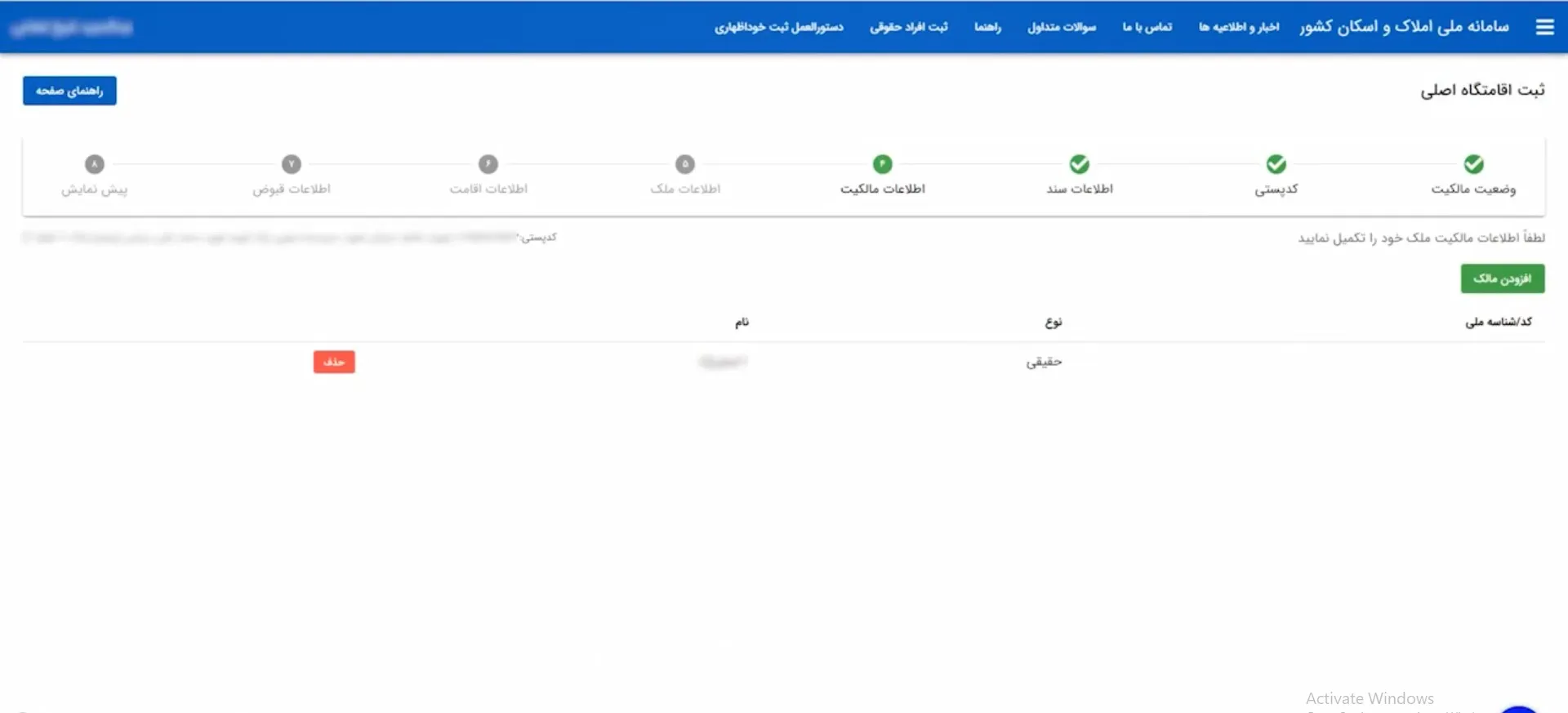The height and width of the screenshot is (713, 1568).
Task: Open اخبار و اطلاعیه ها menu item
Action: tap(1239, 27)
